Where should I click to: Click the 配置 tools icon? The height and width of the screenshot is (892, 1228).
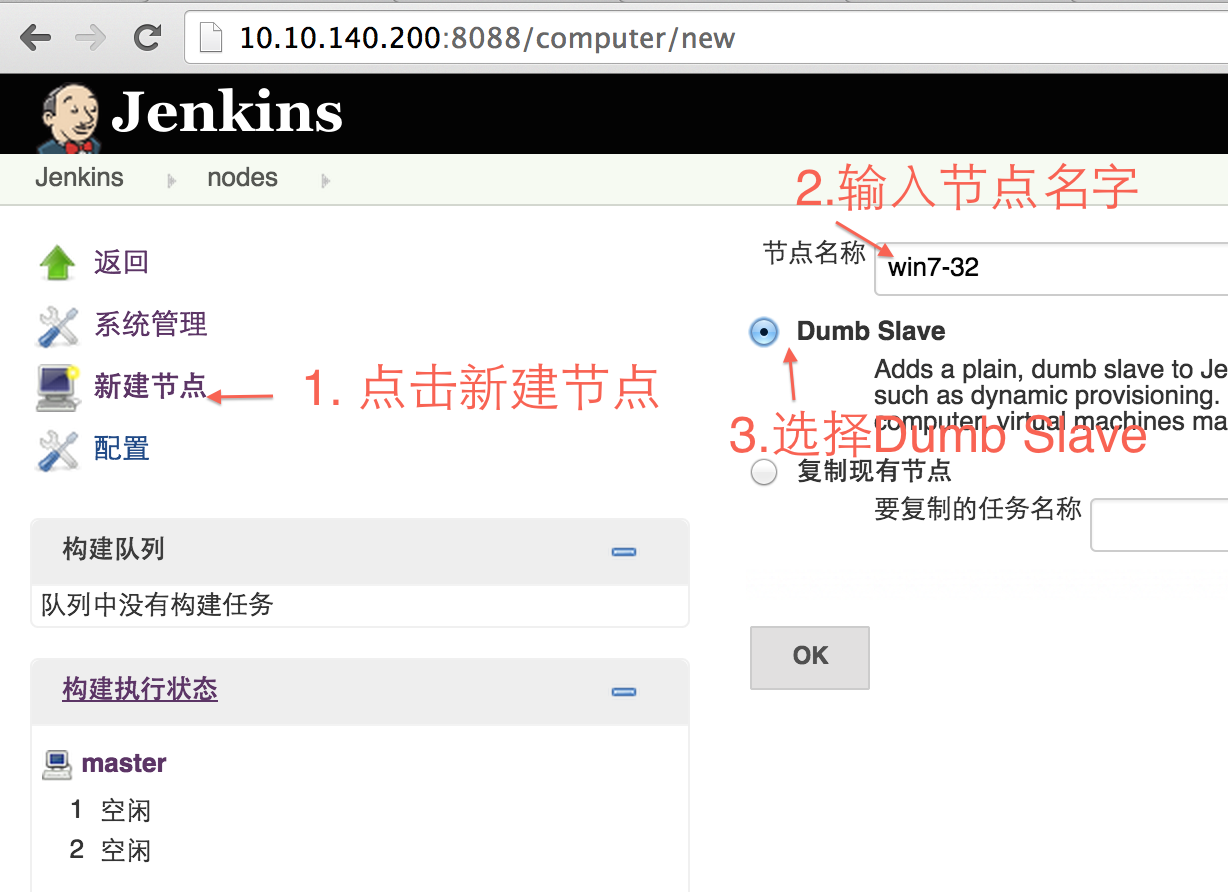click(57, 450)
